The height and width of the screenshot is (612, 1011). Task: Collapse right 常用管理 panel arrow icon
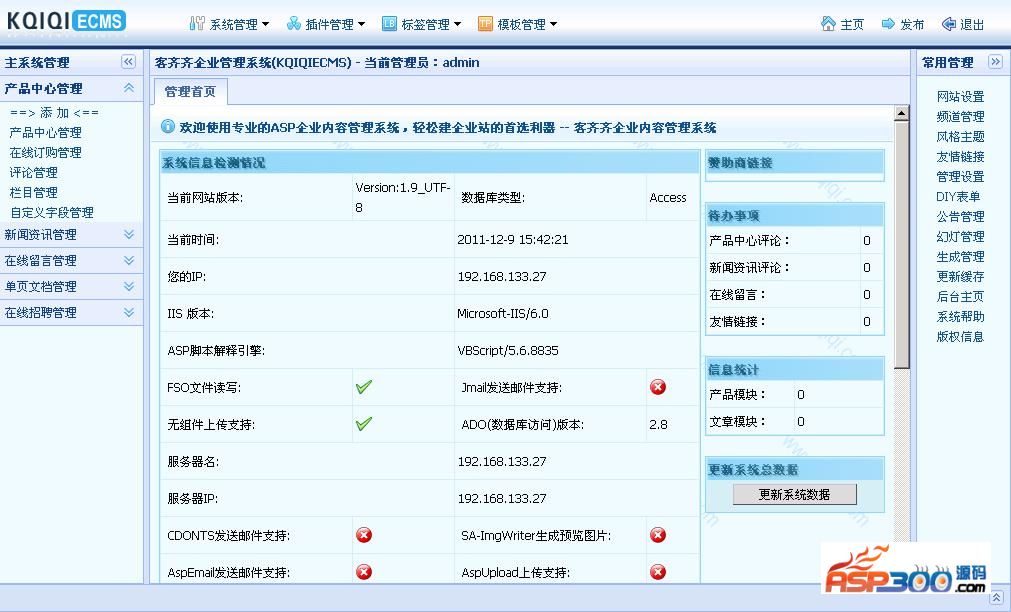(x=996, y=62)
